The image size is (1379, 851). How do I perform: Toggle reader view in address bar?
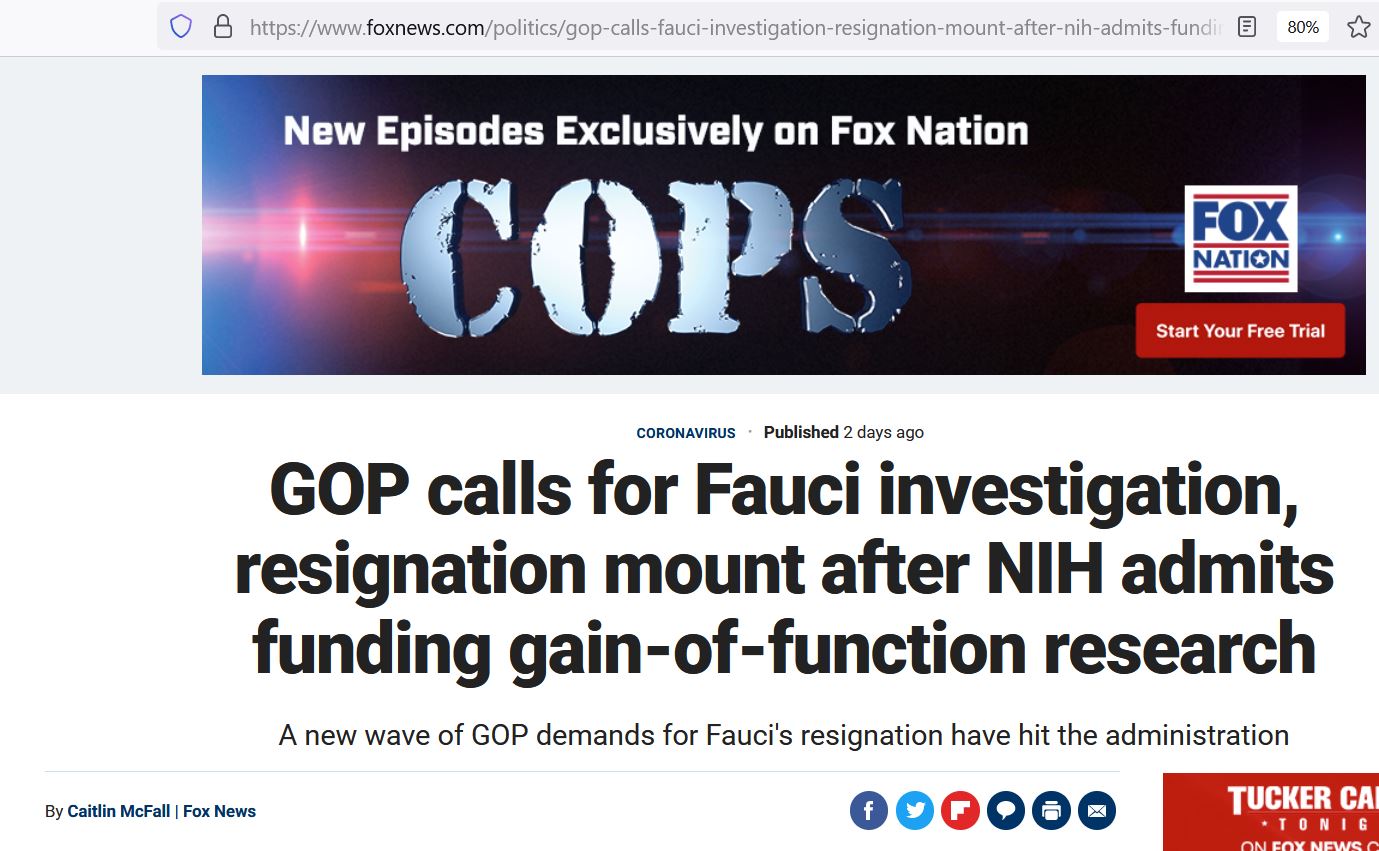[x=1247, y=27]
